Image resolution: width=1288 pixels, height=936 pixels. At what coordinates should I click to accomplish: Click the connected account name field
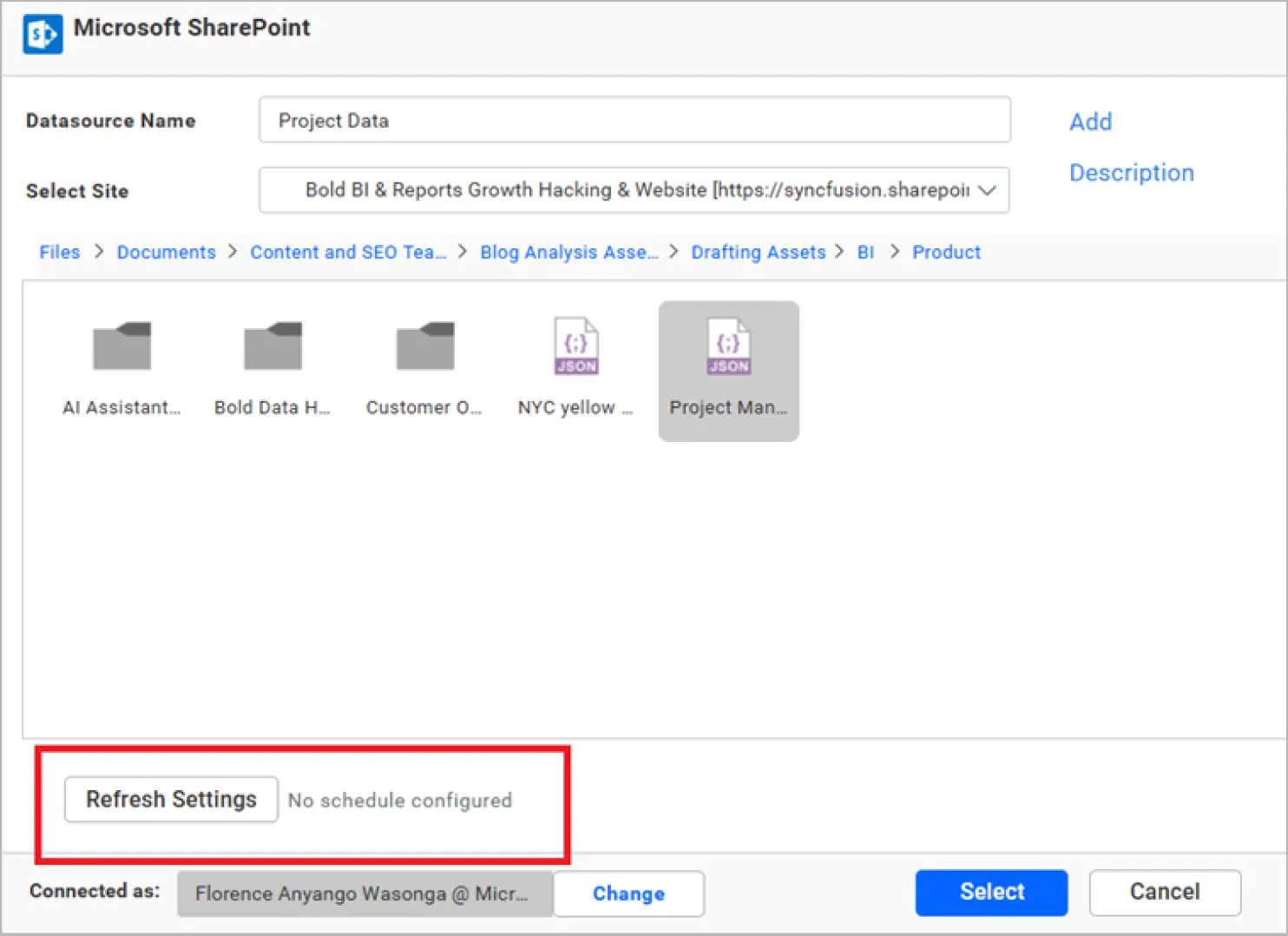click(x=365, y=893)
